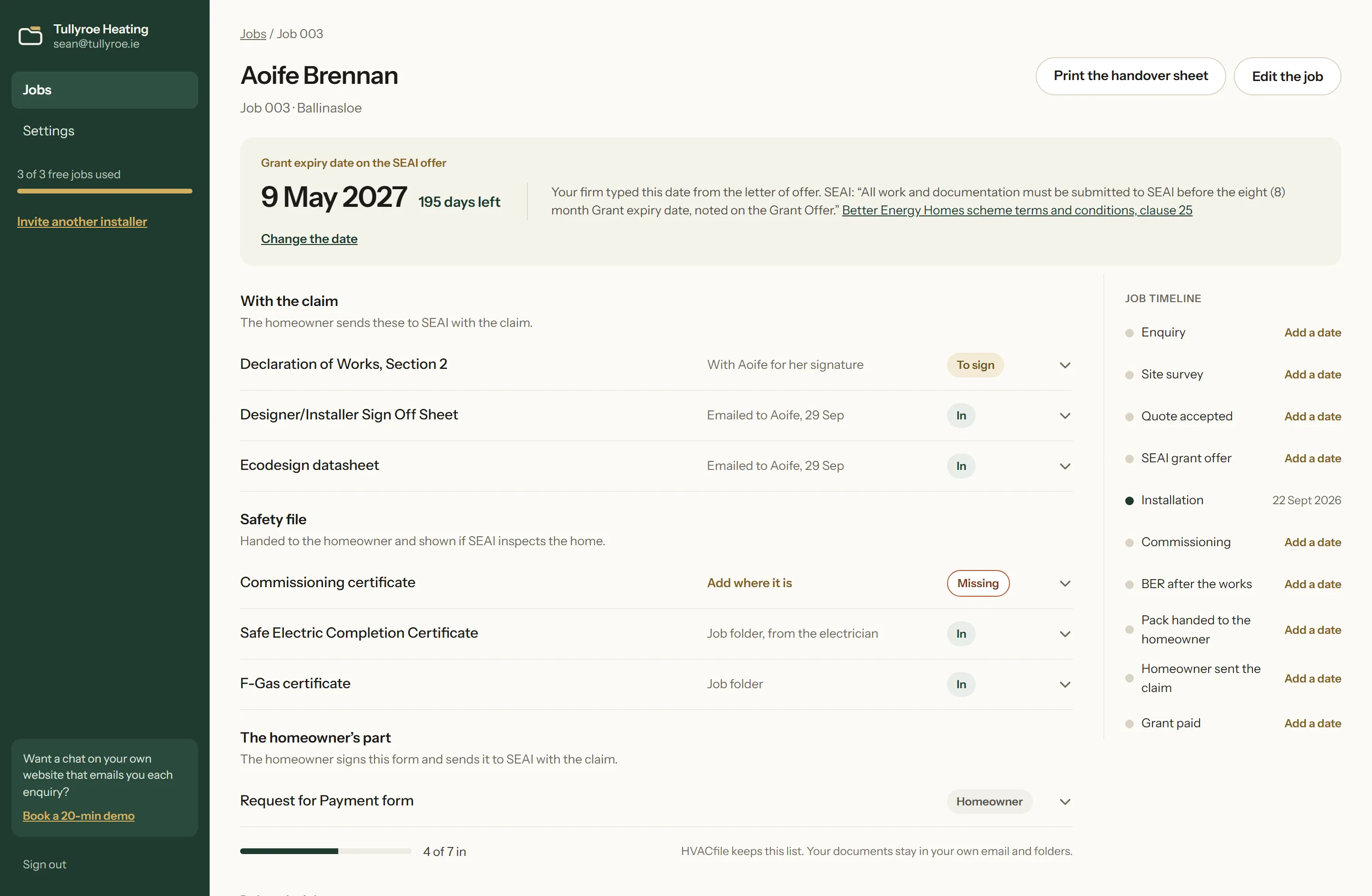The image size is (1372, 896).
Task: Click the Installation date 22 Sept 2026
Action: tap(1306, 500)
